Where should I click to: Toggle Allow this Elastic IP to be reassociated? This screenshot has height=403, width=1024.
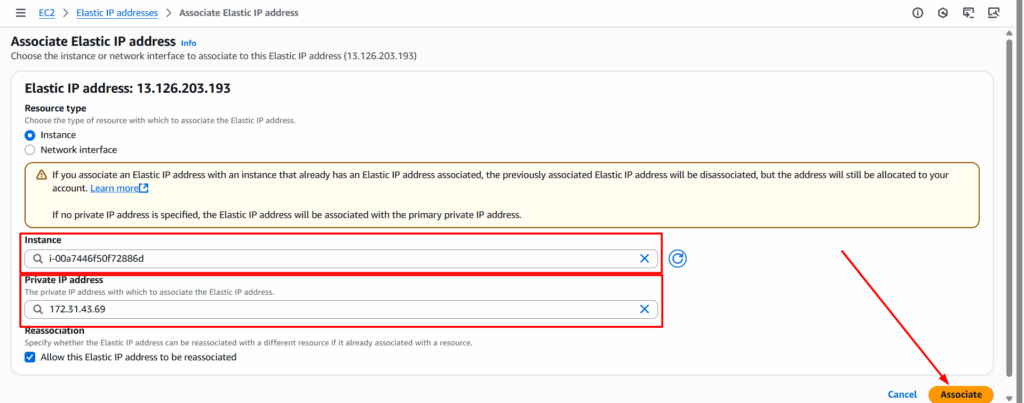(x=29, y=357)
